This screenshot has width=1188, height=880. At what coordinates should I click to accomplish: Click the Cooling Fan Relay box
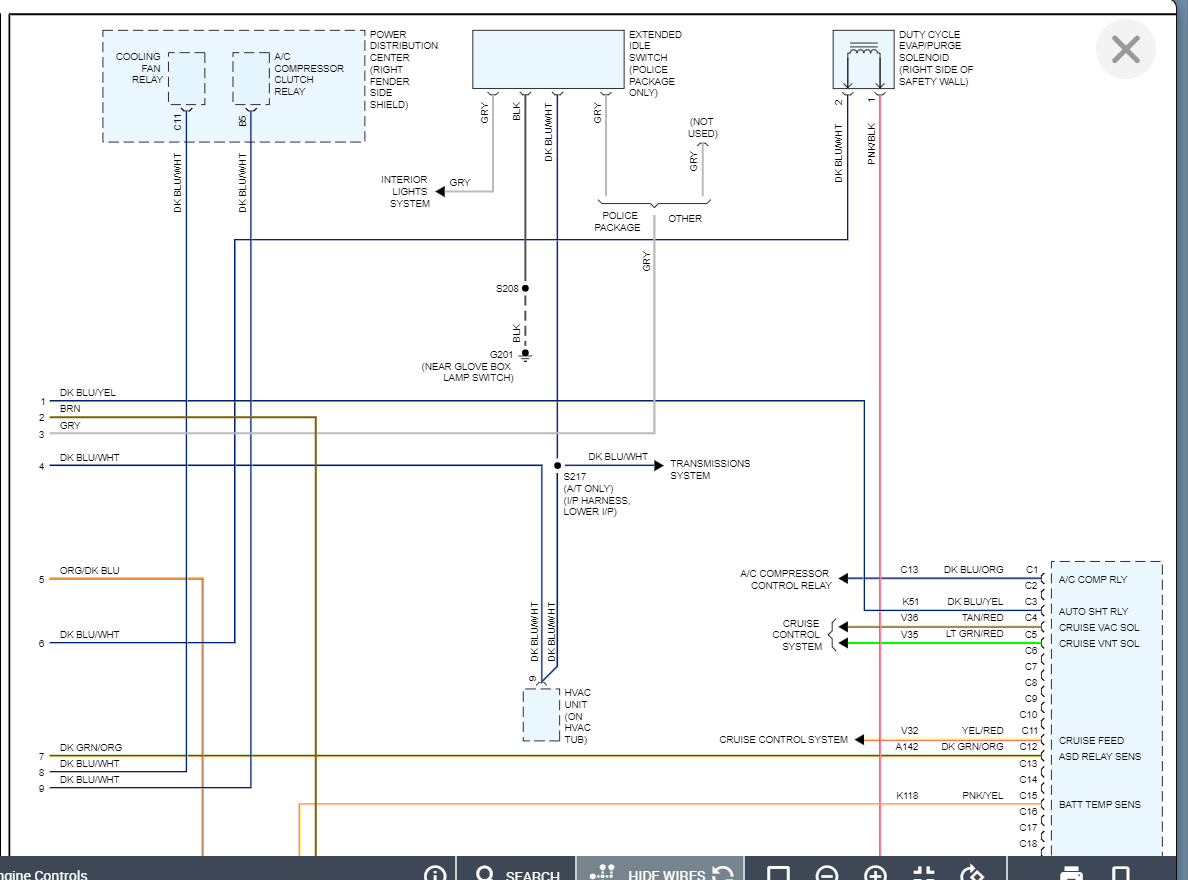(x=186, y=78)
